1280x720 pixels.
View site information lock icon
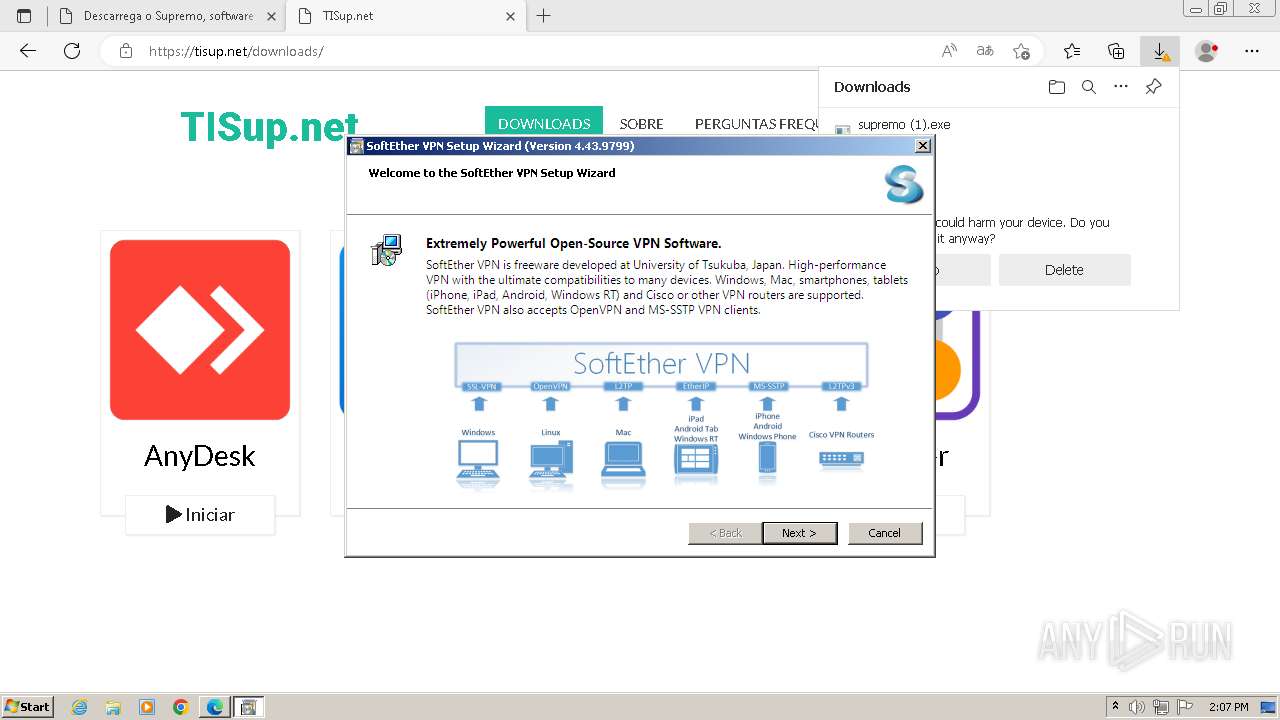coord(125,51)
